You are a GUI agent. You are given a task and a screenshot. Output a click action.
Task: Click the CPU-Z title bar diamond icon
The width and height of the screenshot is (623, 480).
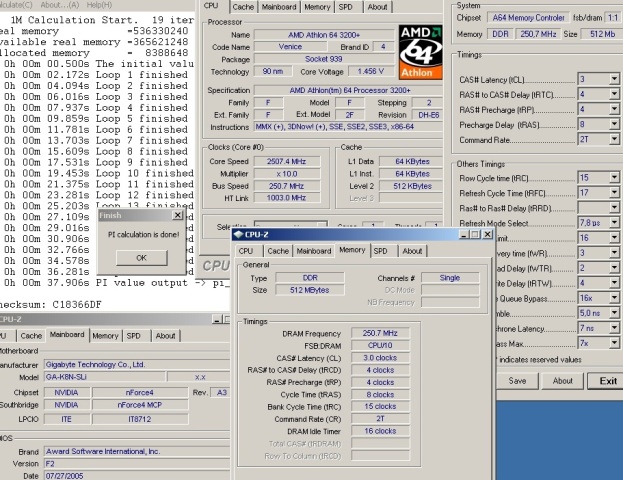pos(238,234)
